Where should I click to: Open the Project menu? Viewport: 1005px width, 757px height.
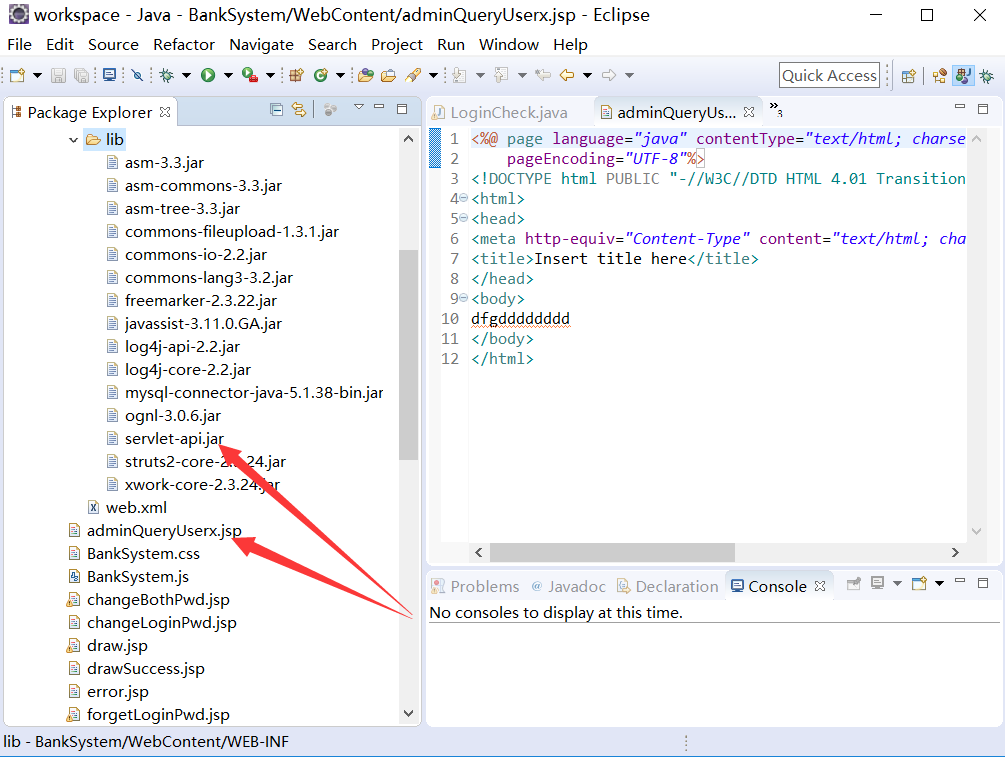click(x=397, y=45)
